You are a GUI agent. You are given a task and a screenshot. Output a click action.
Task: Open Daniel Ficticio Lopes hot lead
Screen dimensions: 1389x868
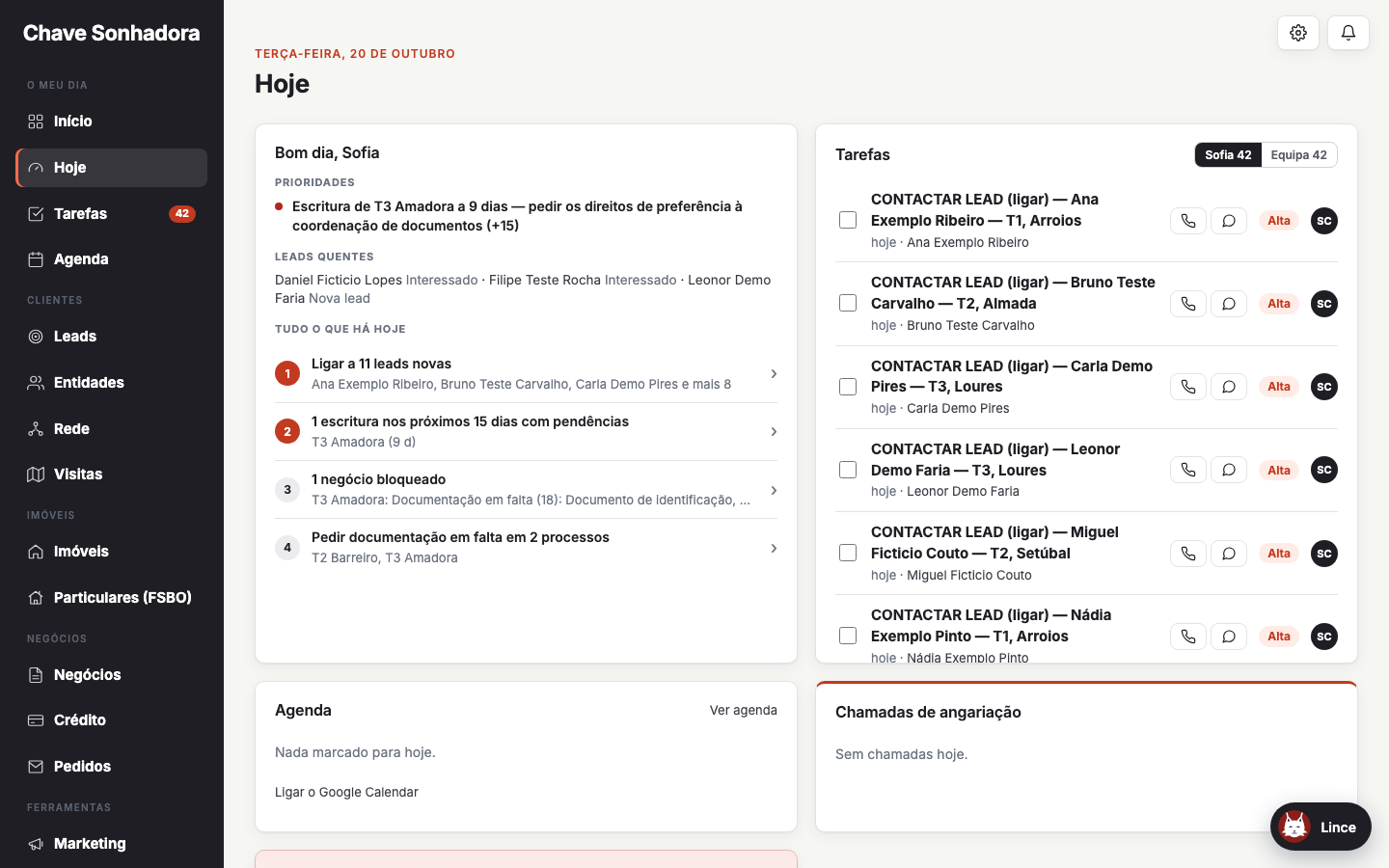(x=339, y=280)
